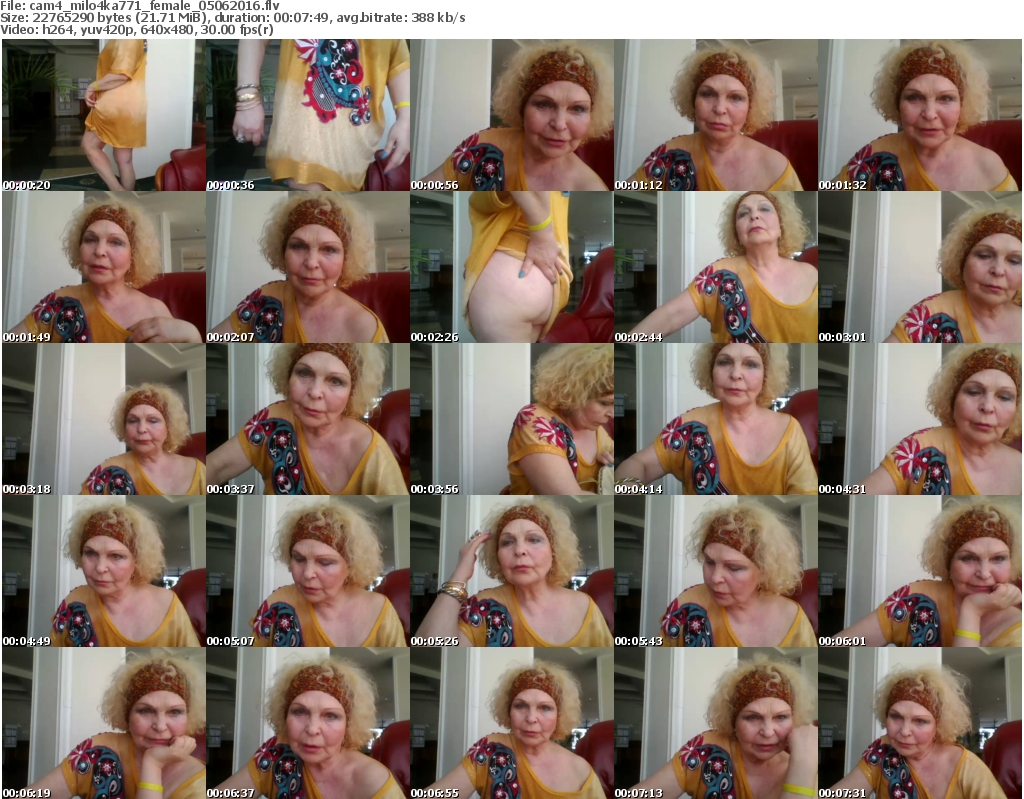
Task: Choose the frame at 00:05:07
Action: point(308,571)
